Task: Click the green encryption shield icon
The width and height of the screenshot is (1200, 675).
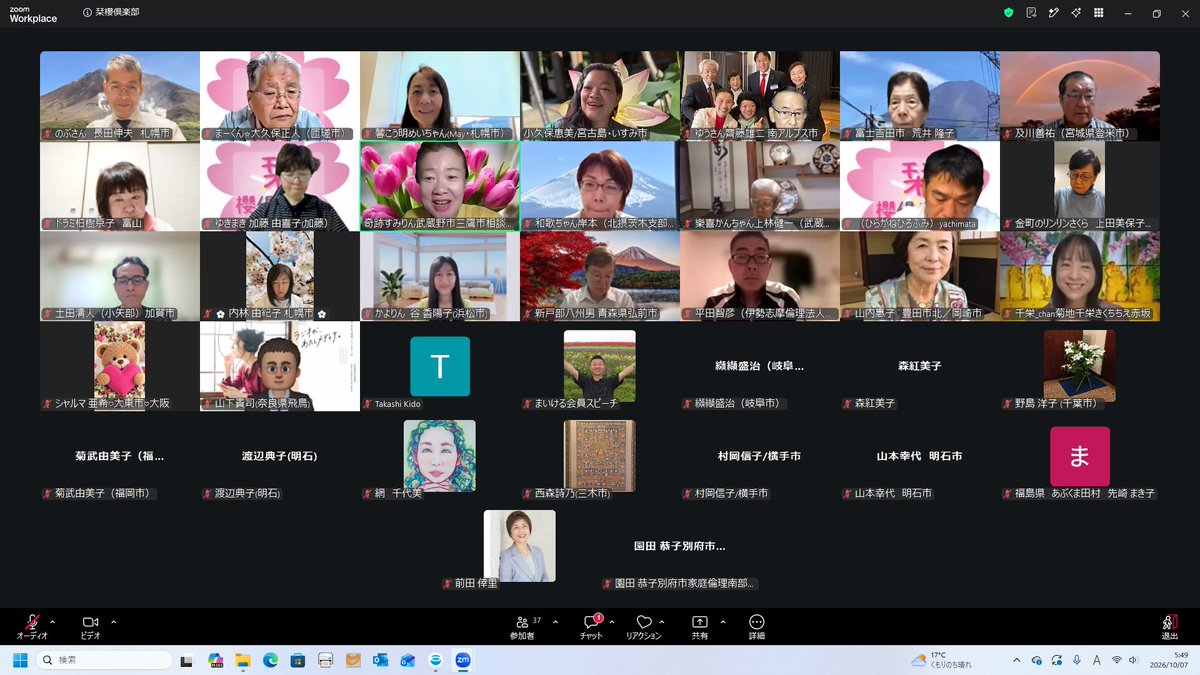Action: [1009, 13]
